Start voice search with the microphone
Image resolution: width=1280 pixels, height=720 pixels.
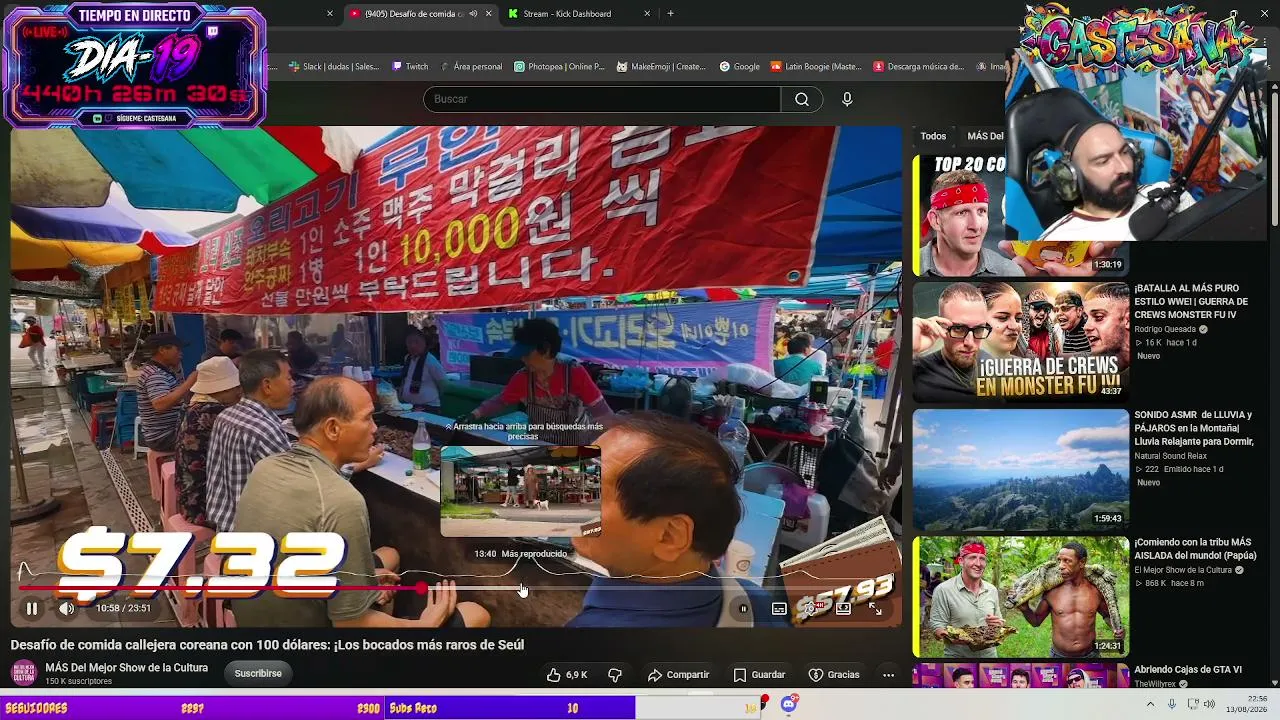click(x=847, y=99)
